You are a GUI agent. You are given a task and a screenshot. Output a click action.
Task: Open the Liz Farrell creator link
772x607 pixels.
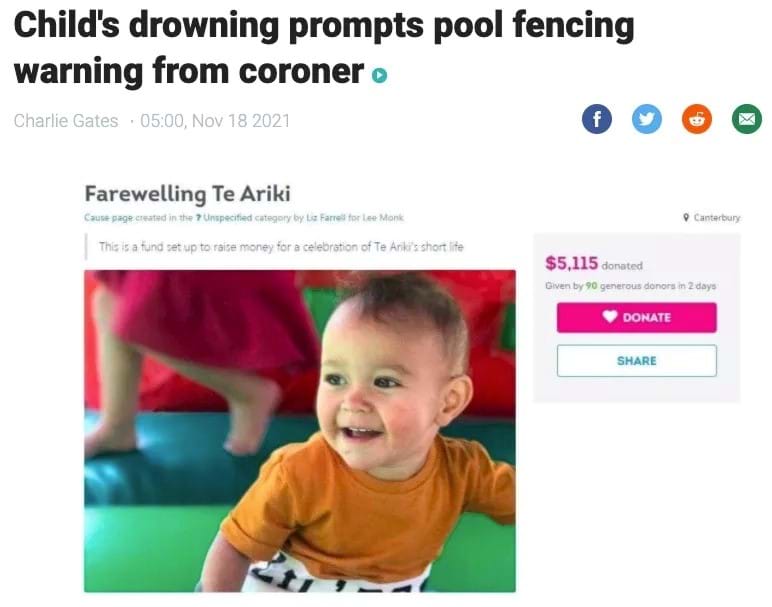(x=326, y=218)
